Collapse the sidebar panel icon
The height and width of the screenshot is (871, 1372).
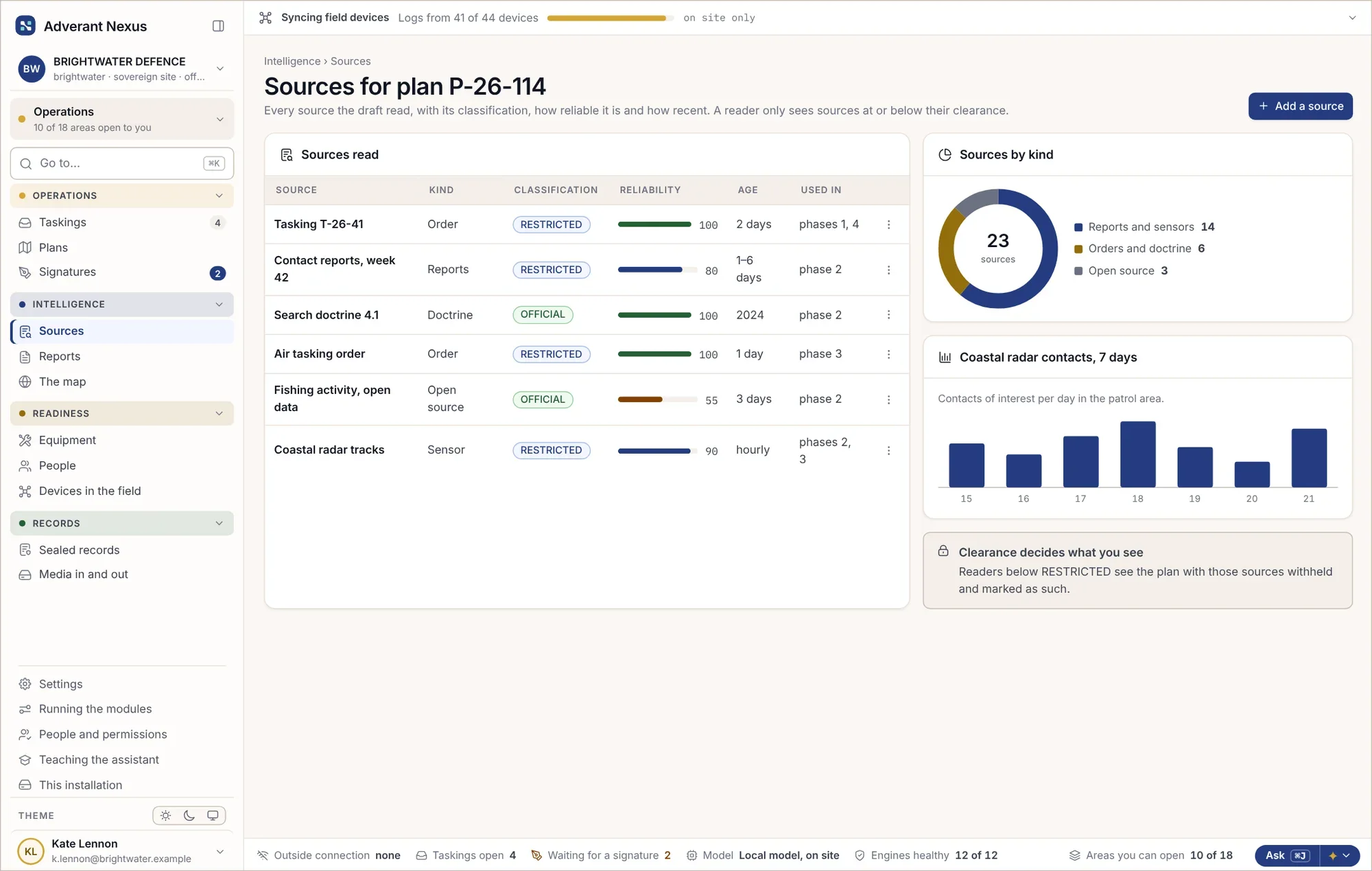(218, 26)
